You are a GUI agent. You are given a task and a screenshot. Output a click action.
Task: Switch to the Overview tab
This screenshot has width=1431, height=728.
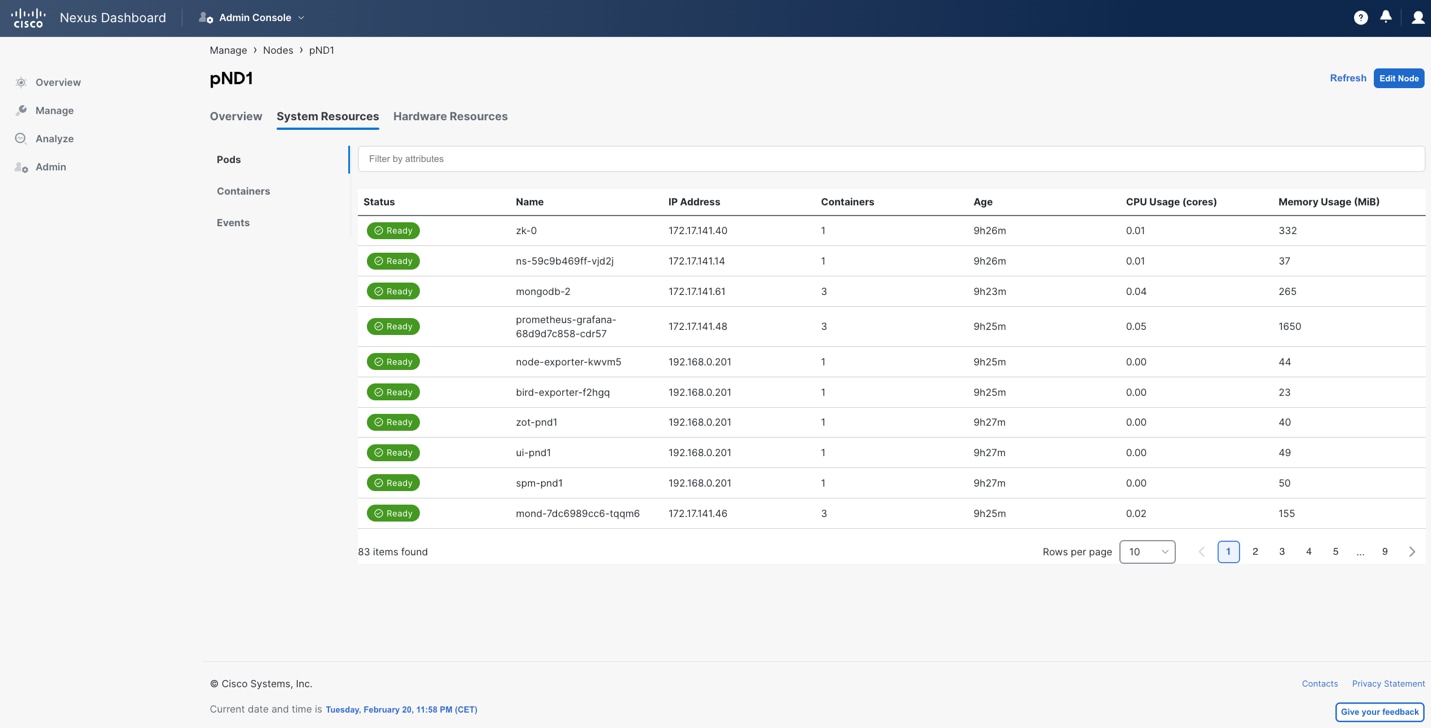point(236,117)
